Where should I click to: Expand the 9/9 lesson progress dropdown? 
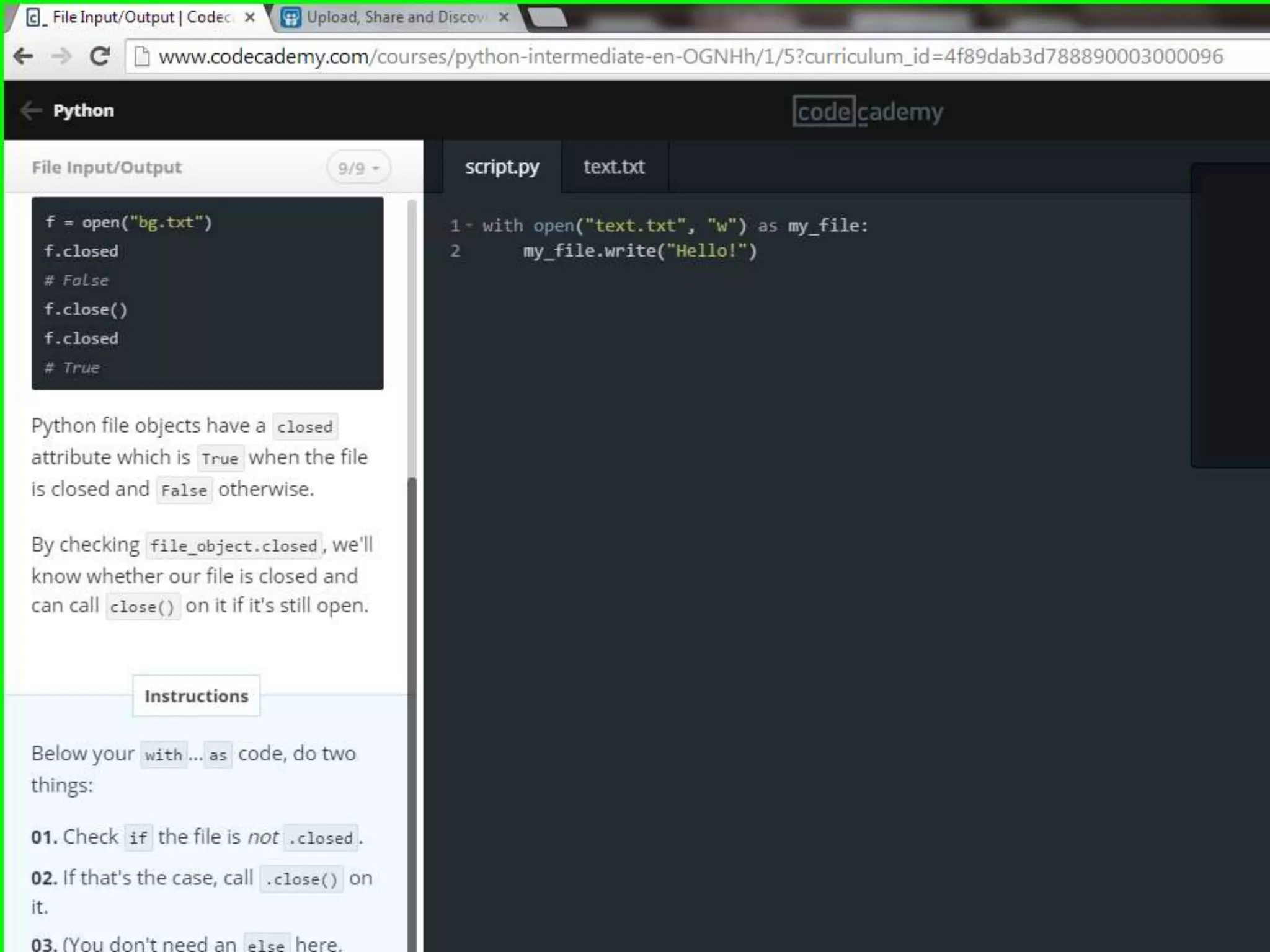point(358,168)
